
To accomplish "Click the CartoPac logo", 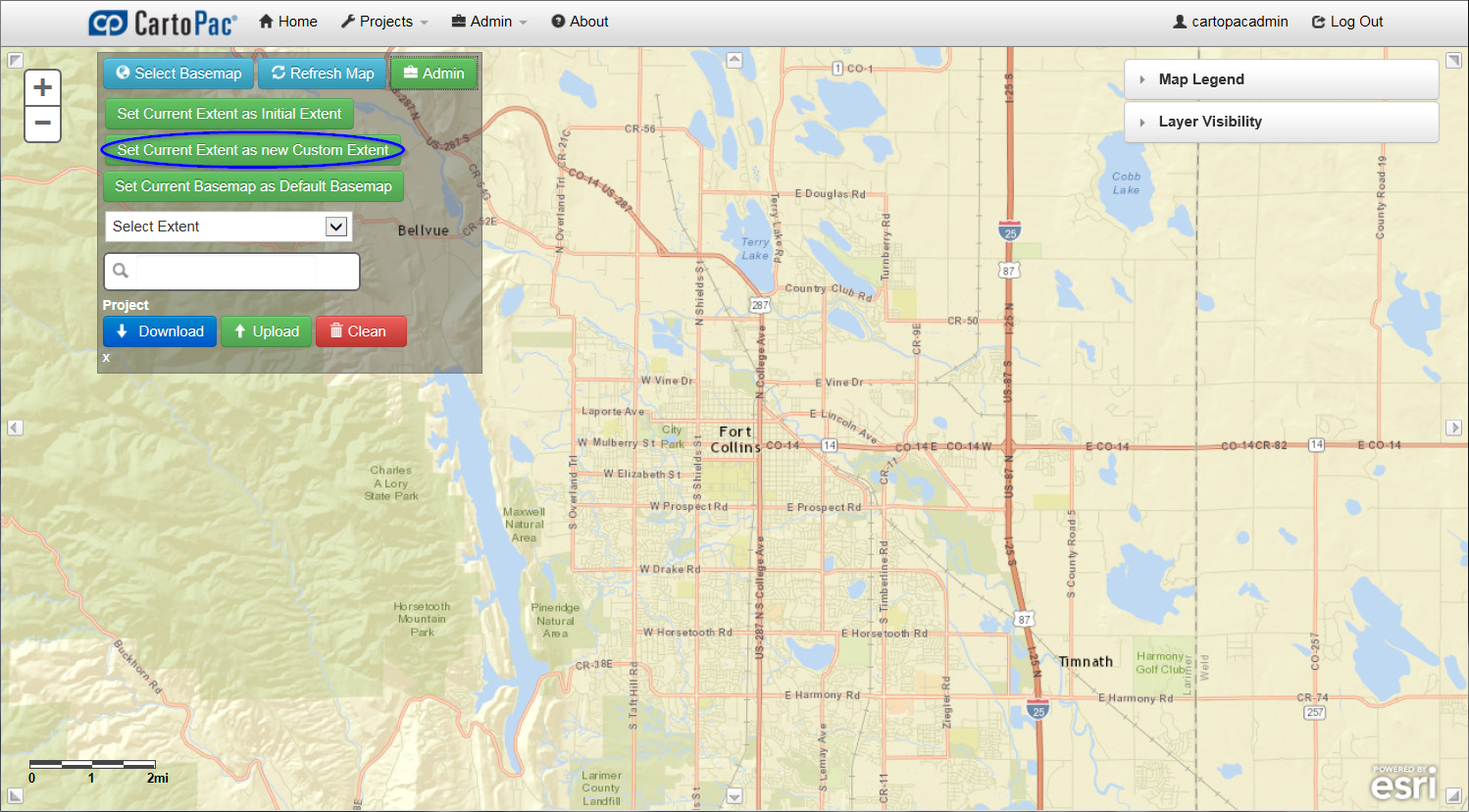I will click(x=160, y=21).
